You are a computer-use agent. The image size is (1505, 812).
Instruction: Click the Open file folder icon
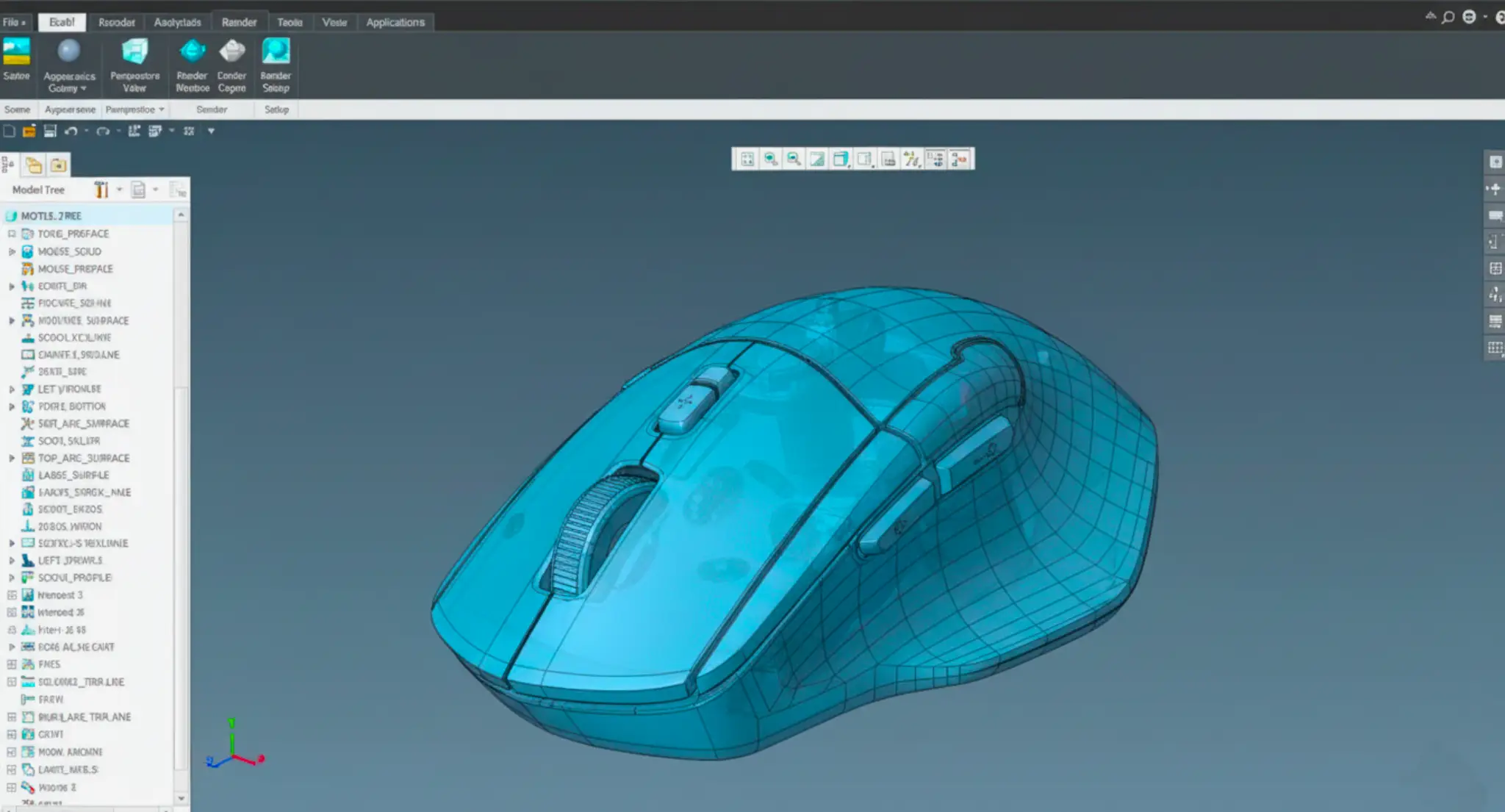(x=30, y=130)
